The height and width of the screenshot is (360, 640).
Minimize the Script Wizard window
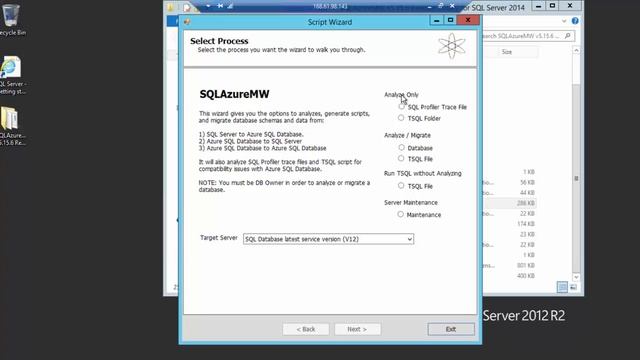[x=436, y=20]
